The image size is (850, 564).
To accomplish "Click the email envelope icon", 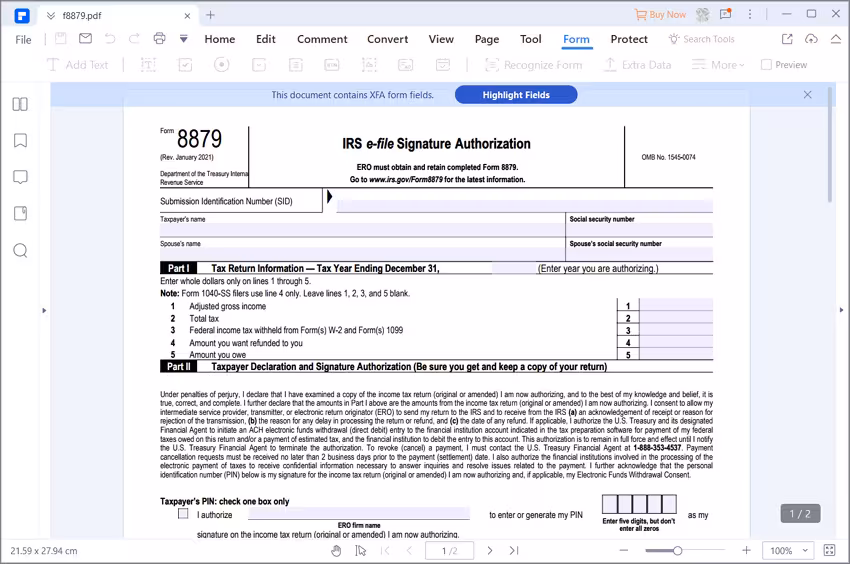I will click(85, 39).
